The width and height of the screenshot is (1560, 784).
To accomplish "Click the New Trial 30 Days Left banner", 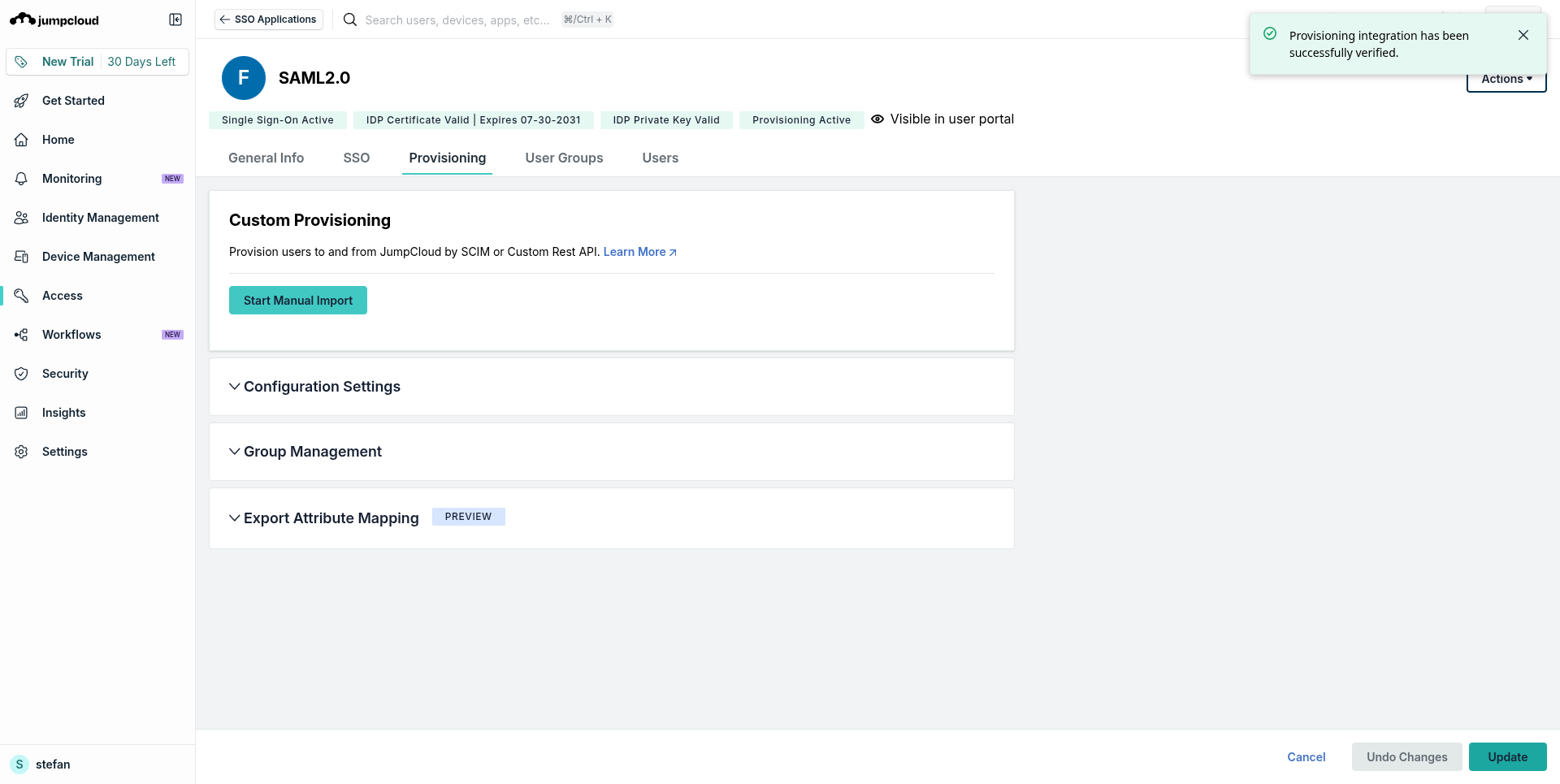I will tap(97, 62).
